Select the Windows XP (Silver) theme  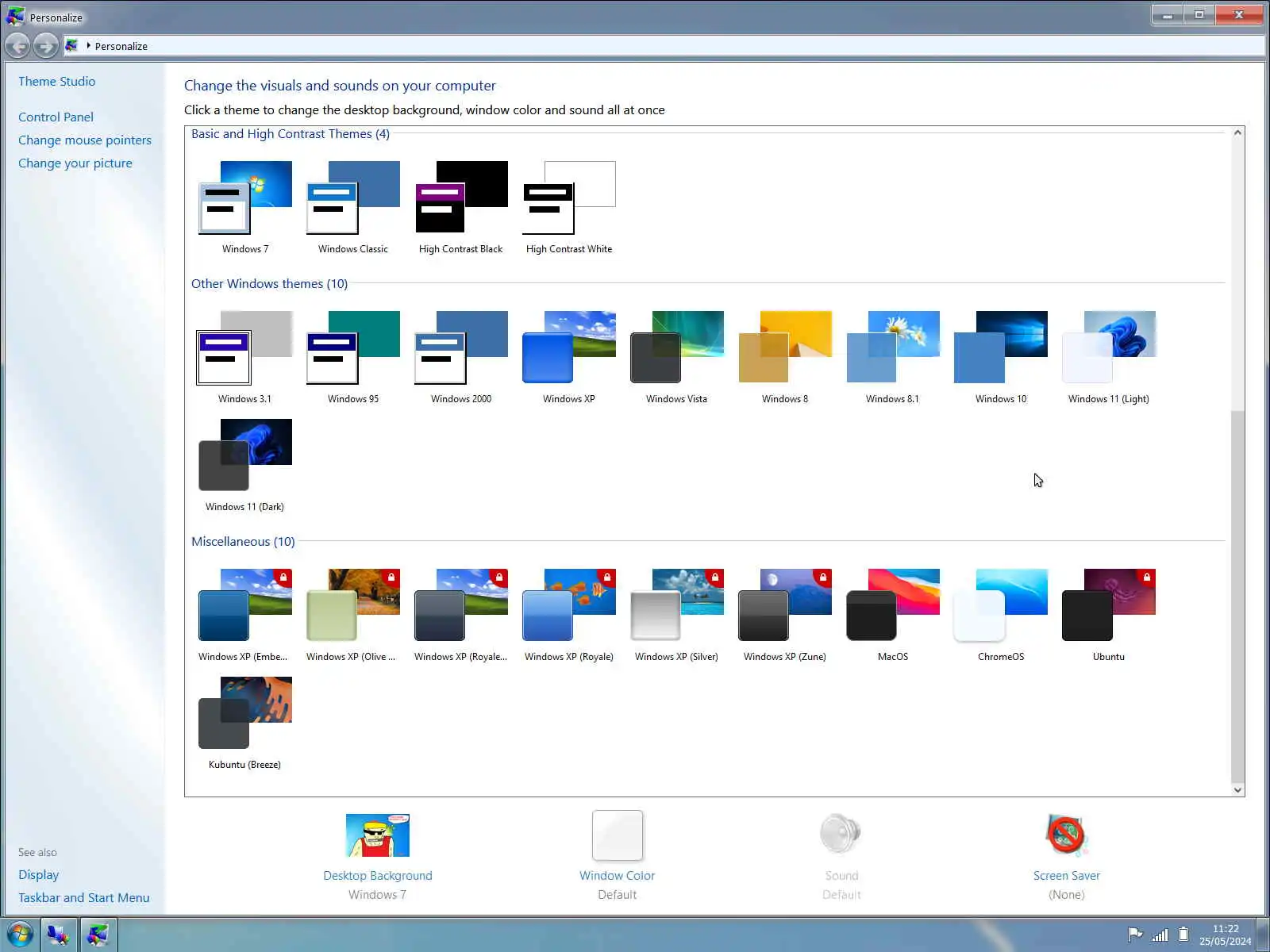coord(677,615)
